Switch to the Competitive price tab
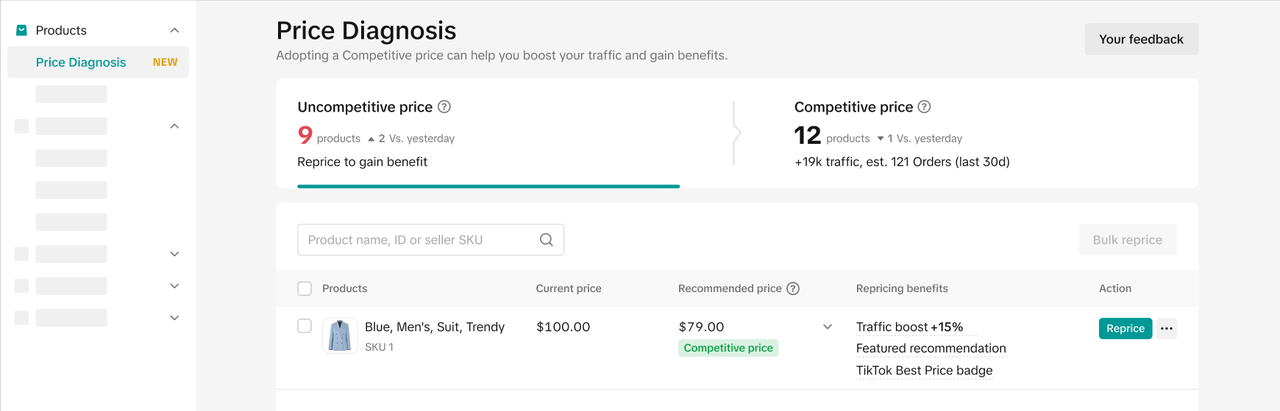The height and width of the screenshot is (411, 1280). [965, 134]
